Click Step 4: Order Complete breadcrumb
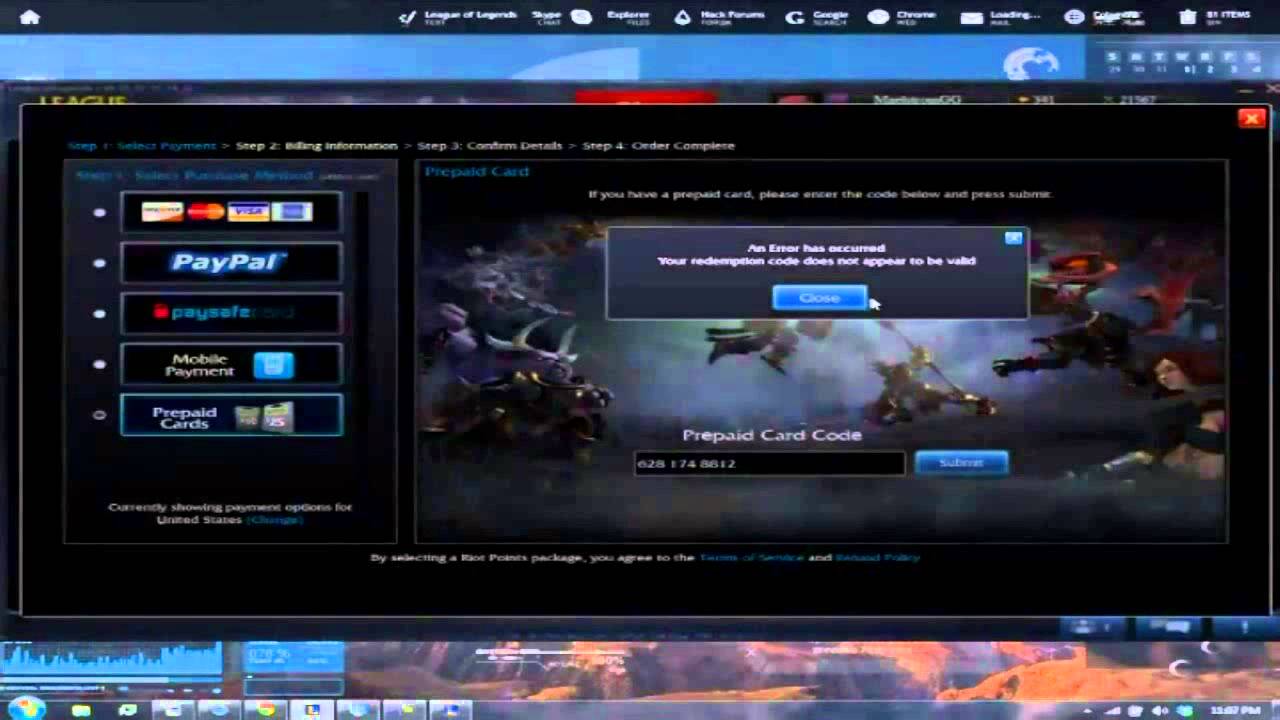This screenshot has height=720, width=1280. point(658,146)
